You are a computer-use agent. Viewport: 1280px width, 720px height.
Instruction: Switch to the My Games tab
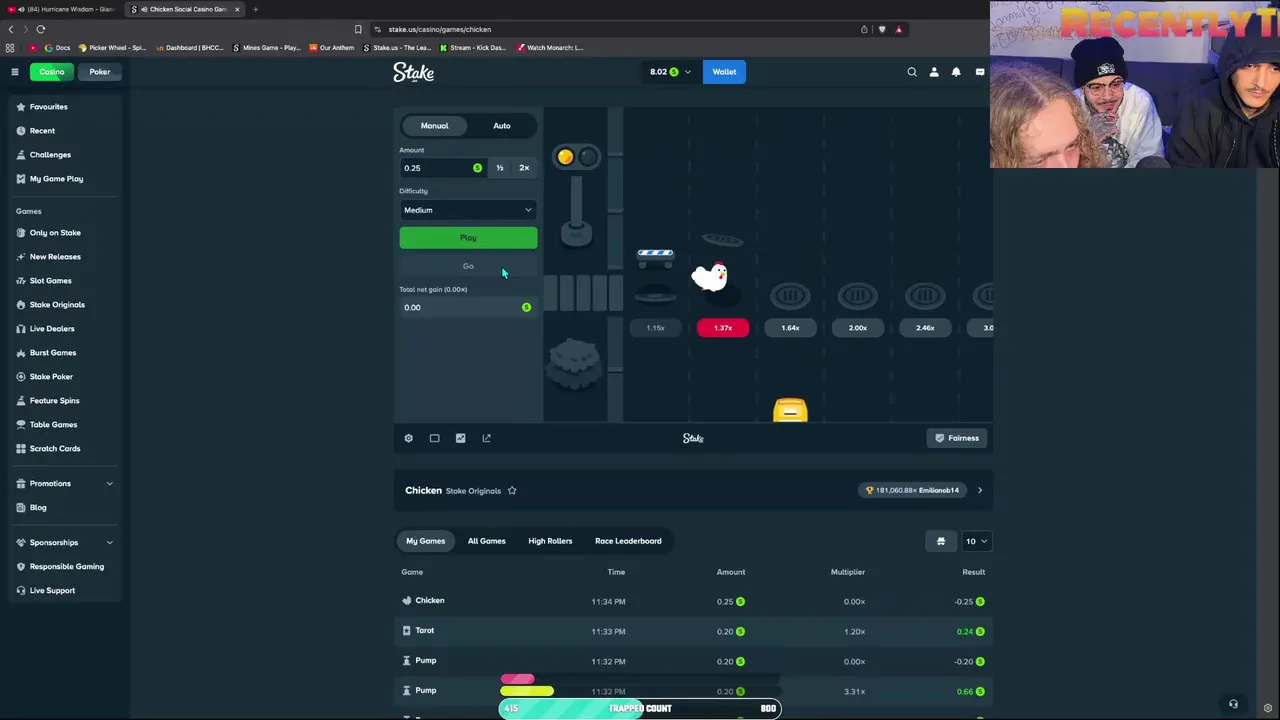pyautogui.click(x=425, y=541)
